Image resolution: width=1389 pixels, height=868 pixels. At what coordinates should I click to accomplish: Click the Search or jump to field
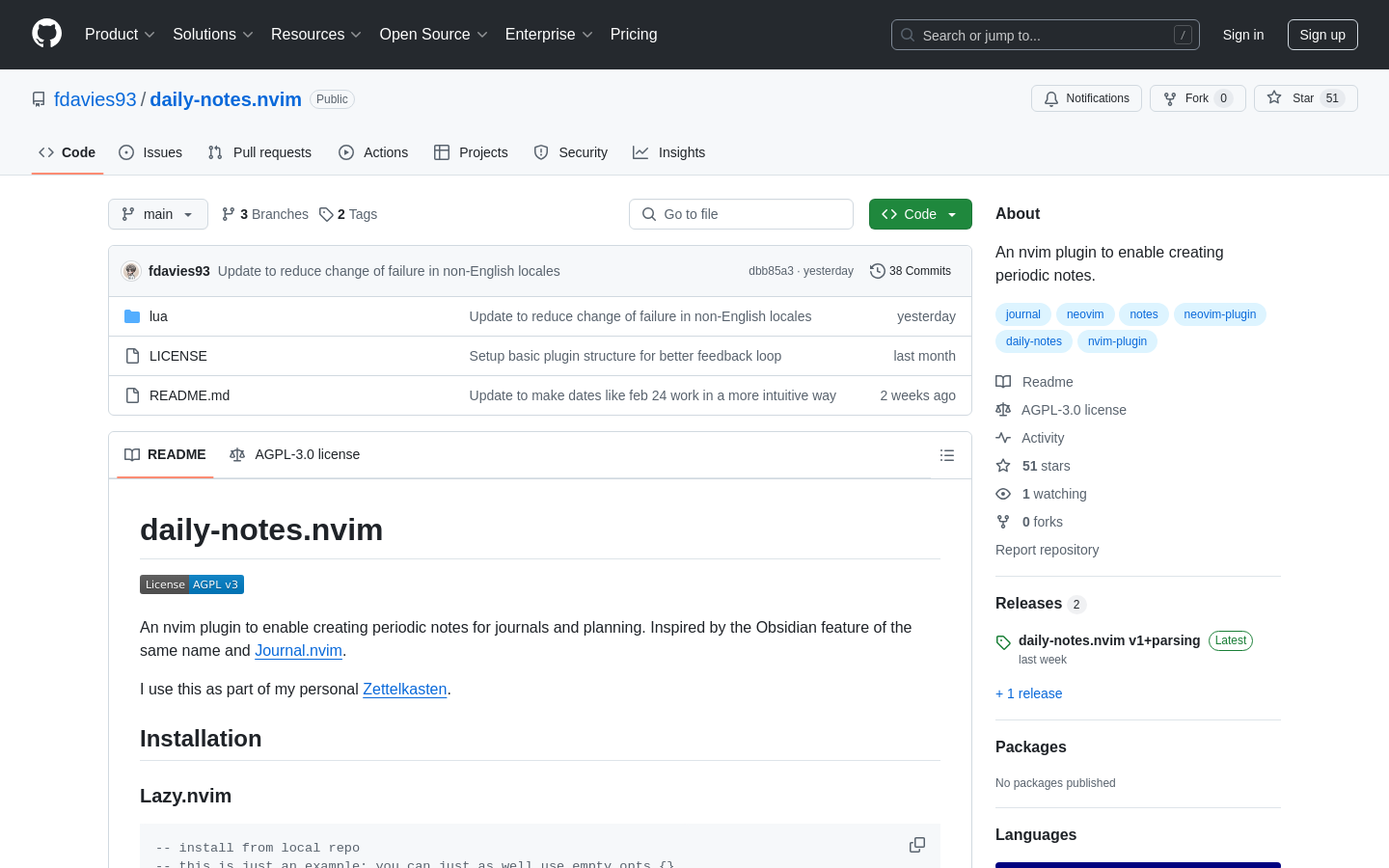pyautogui.click(x=1046, y=35)
